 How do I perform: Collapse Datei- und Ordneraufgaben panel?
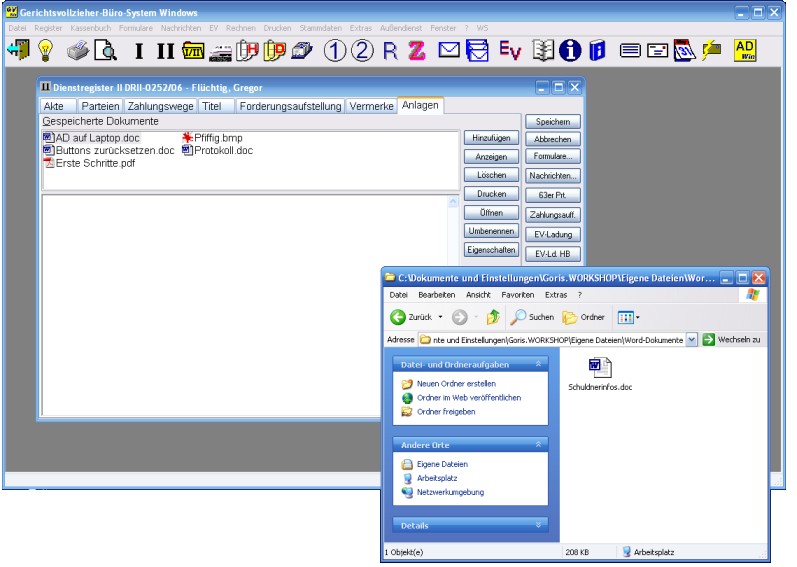coord(539,364)
